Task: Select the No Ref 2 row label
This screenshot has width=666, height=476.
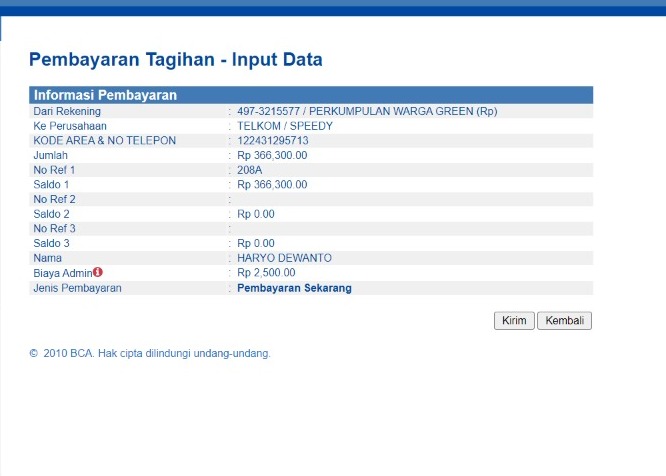Action: click(x=54, y=199)
